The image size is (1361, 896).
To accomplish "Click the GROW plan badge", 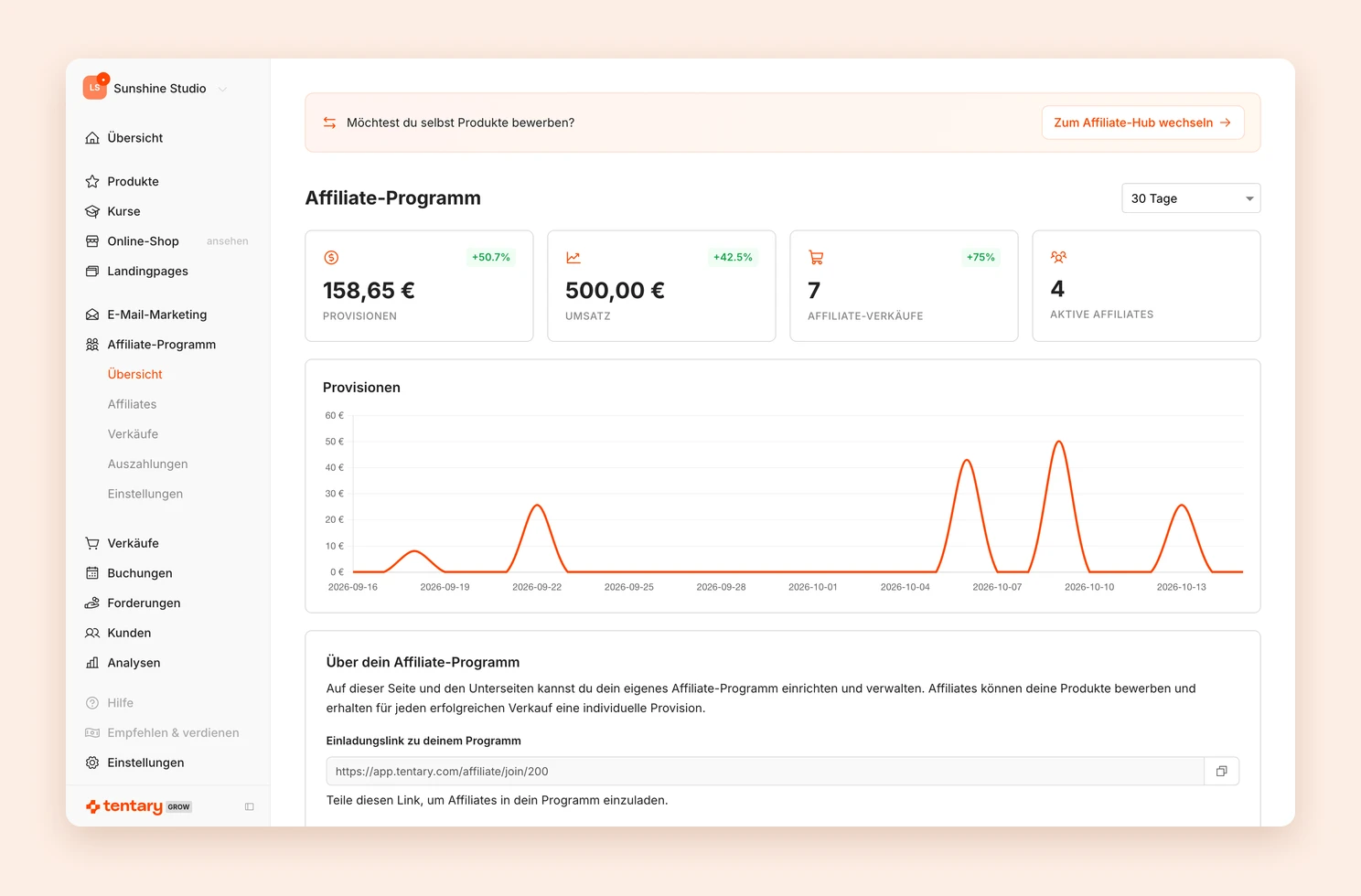I will click(179, 807).
